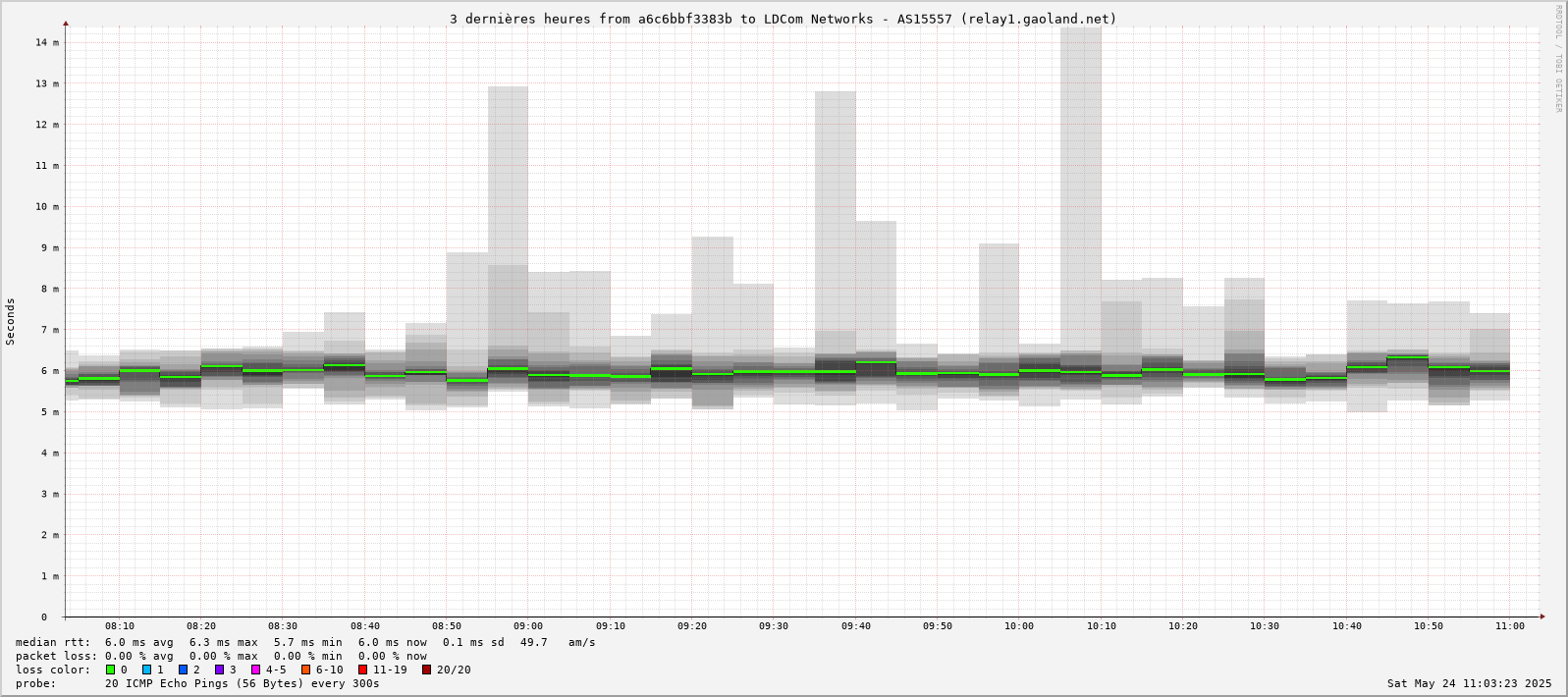Click the dark red loss swatch for 20/20
The height and width of the screenshot is (697, 1568).
(427, 670)
